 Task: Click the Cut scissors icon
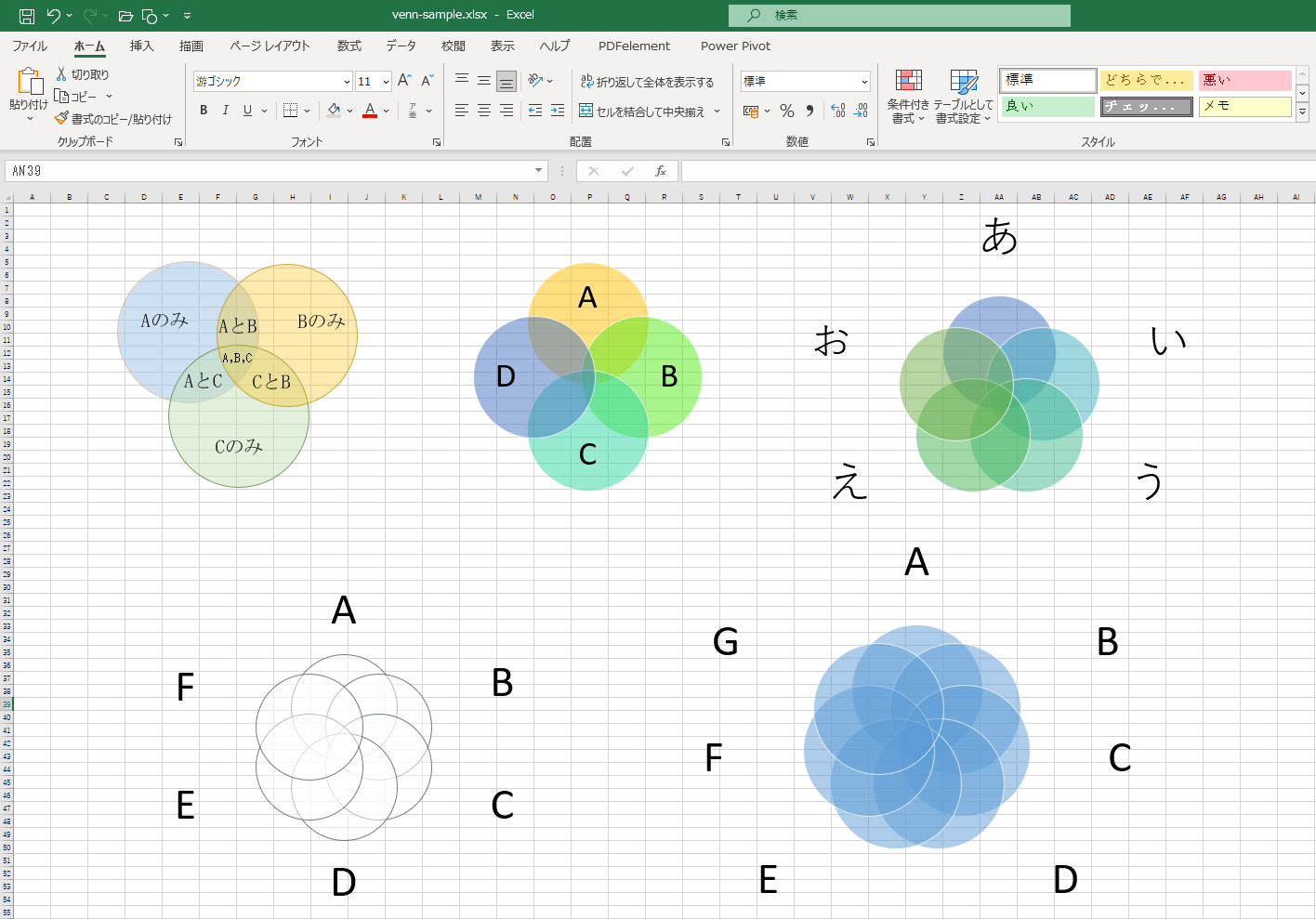(61, 74)
